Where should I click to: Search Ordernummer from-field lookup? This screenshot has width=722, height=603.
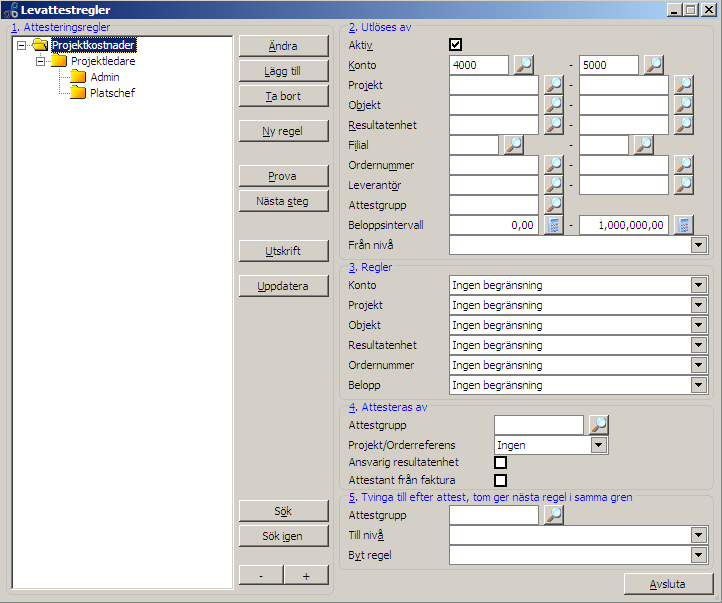553,165
